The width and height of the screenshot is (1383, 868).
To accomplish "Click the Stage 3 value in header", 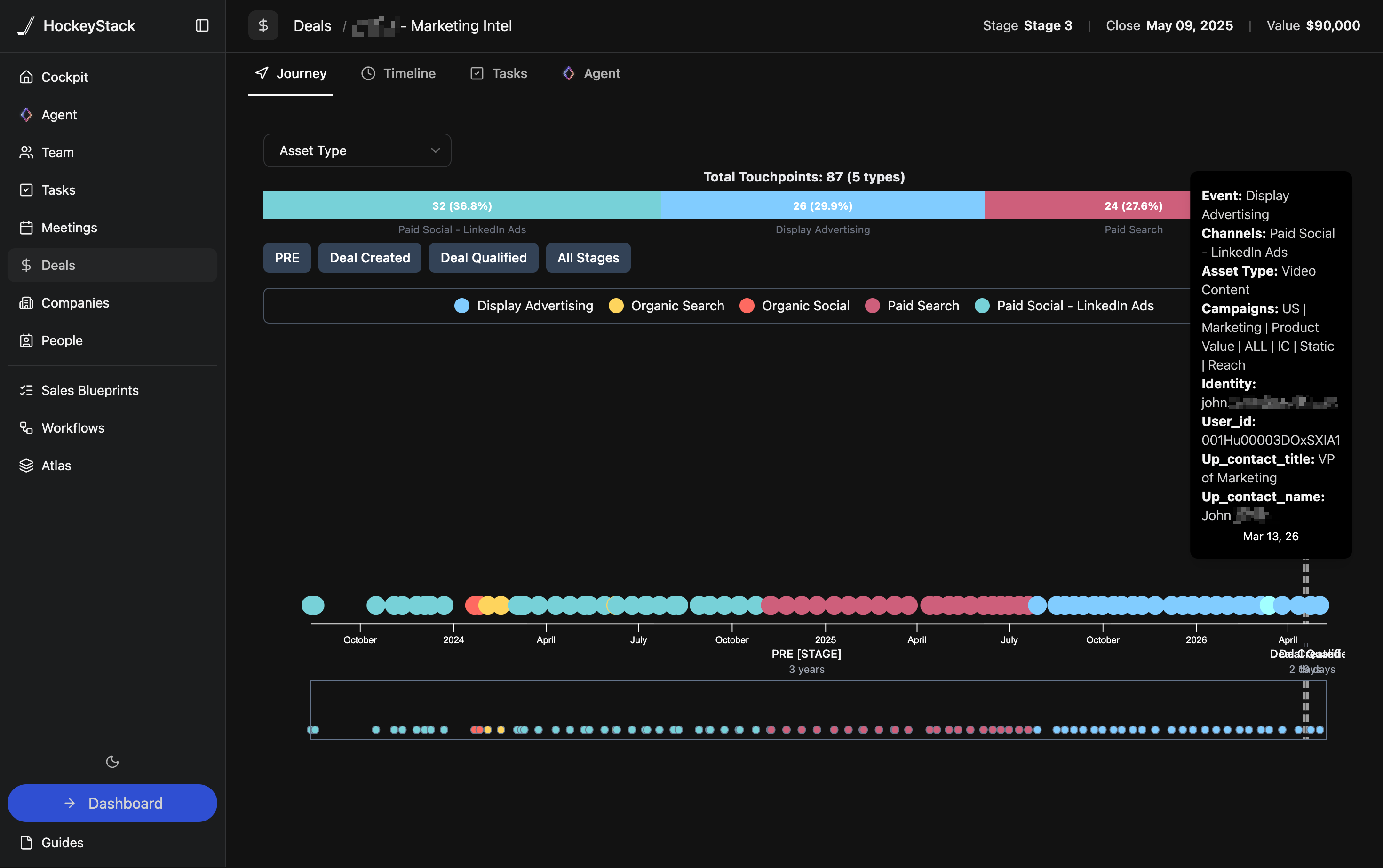I will (1048, 26).
